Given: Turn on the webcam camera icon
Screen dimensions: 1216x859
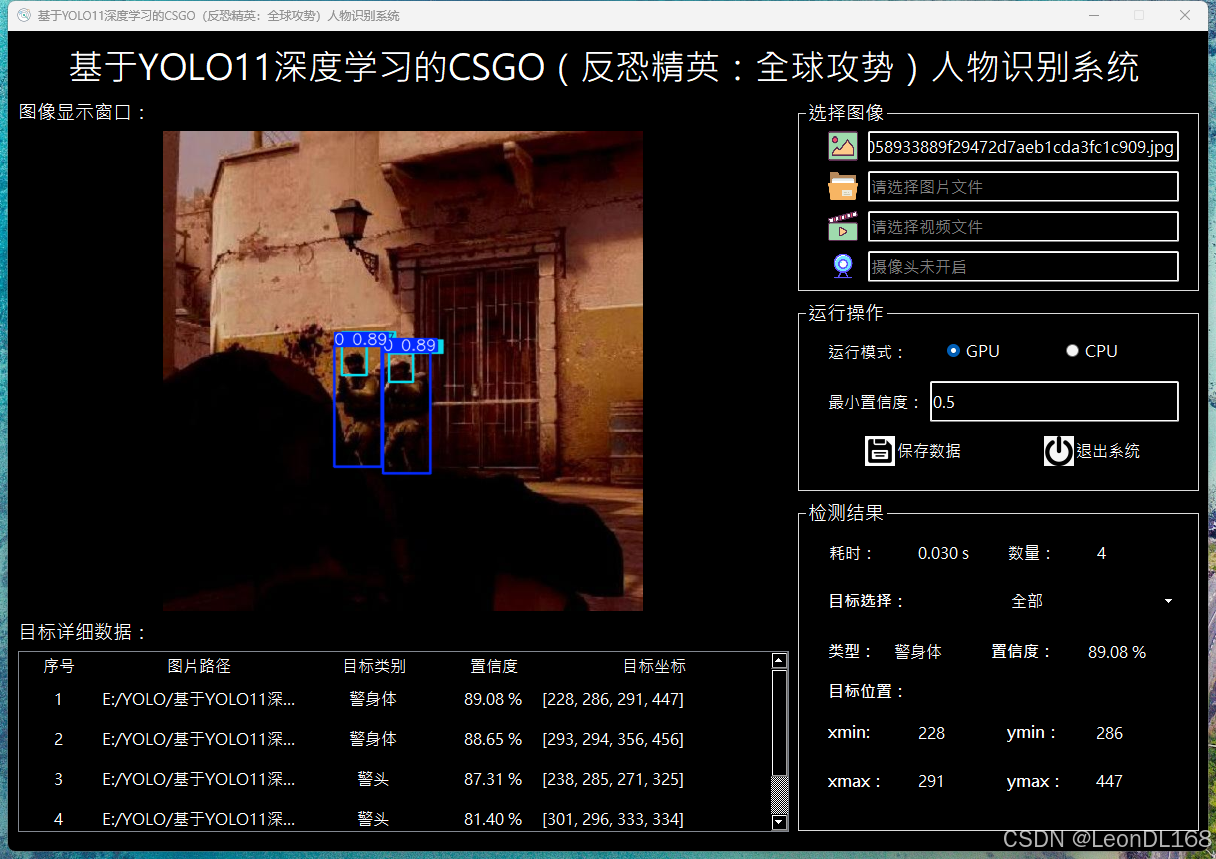Looking at the screenshot, I should [843, 266].
